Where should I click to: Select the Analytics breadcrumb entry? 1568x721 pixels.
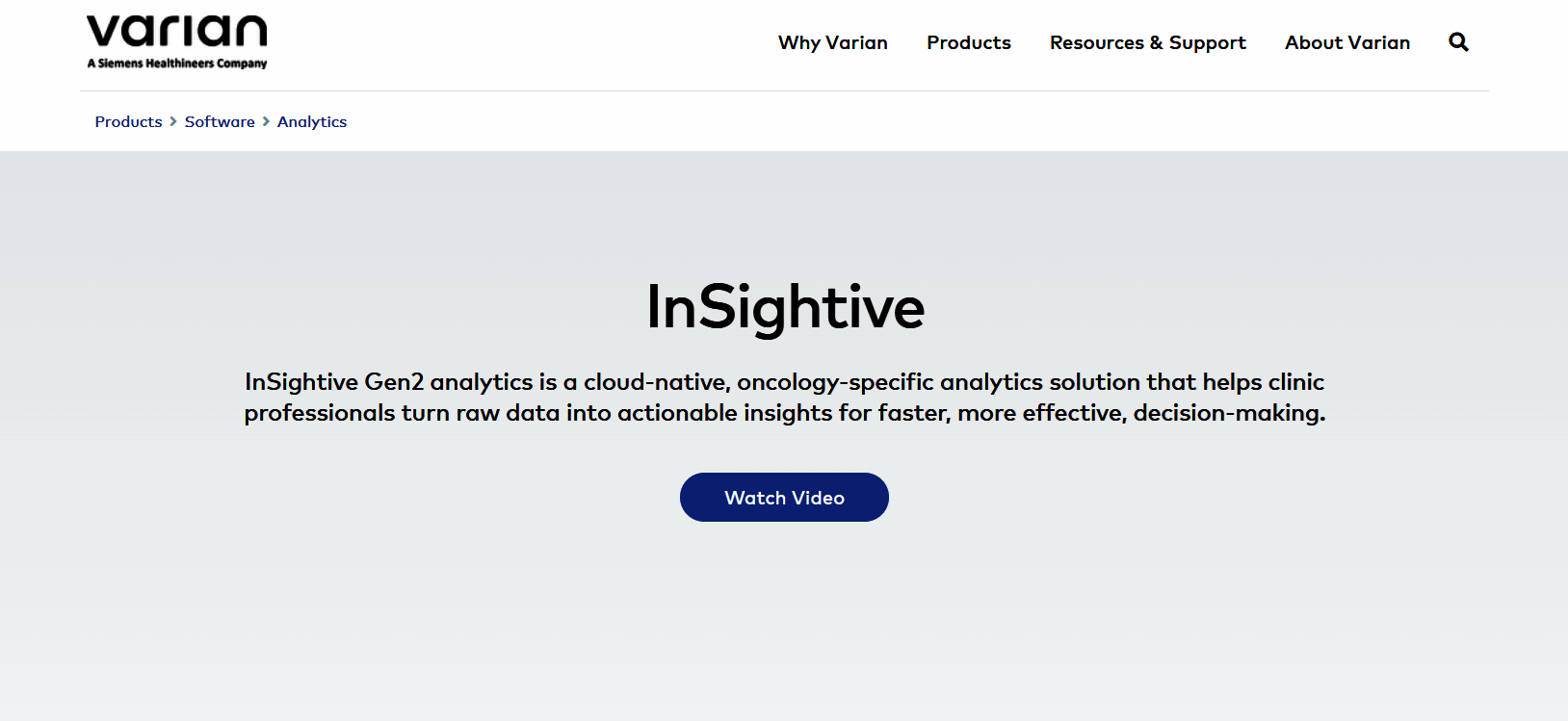[x=311, y=121]
